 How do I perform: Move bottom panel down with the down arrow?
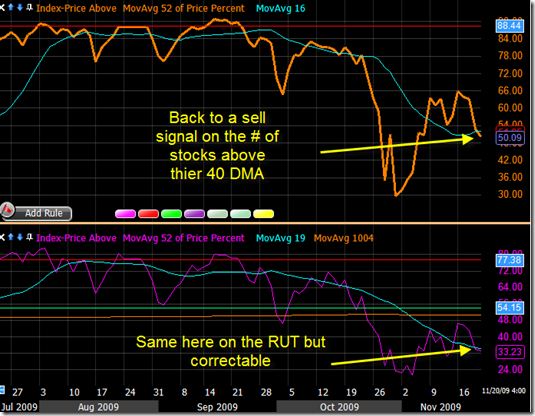[x=20, y=237]
